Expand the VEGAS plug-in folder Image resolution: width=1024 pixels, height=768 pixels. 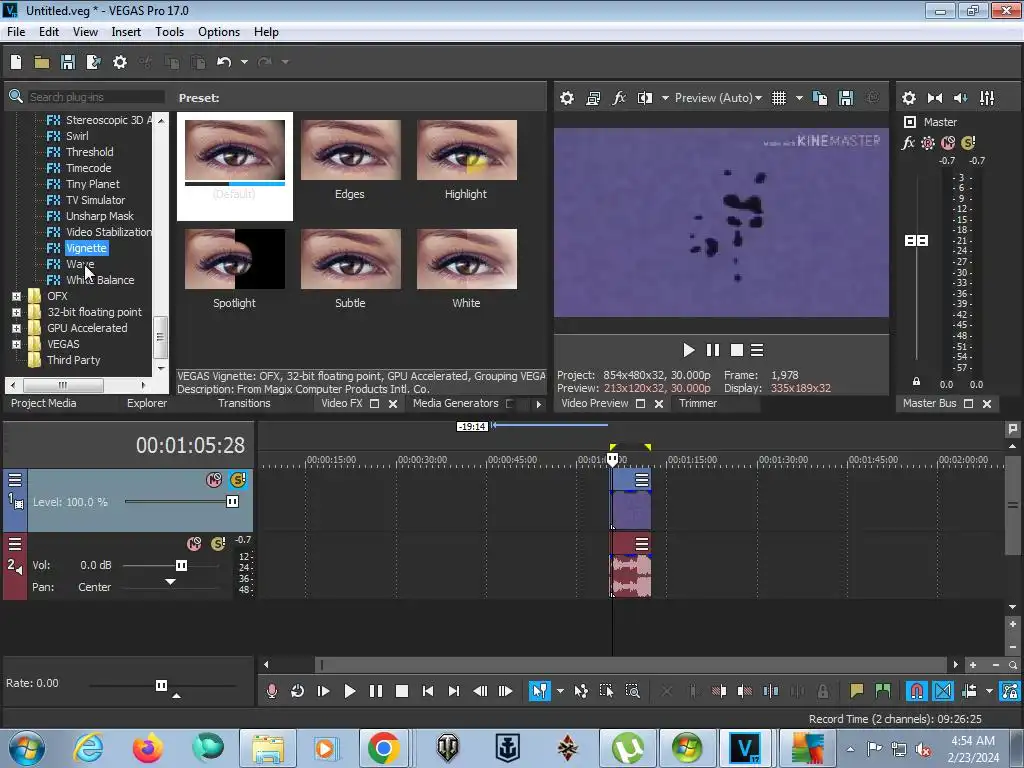click(x=16, y=344)
